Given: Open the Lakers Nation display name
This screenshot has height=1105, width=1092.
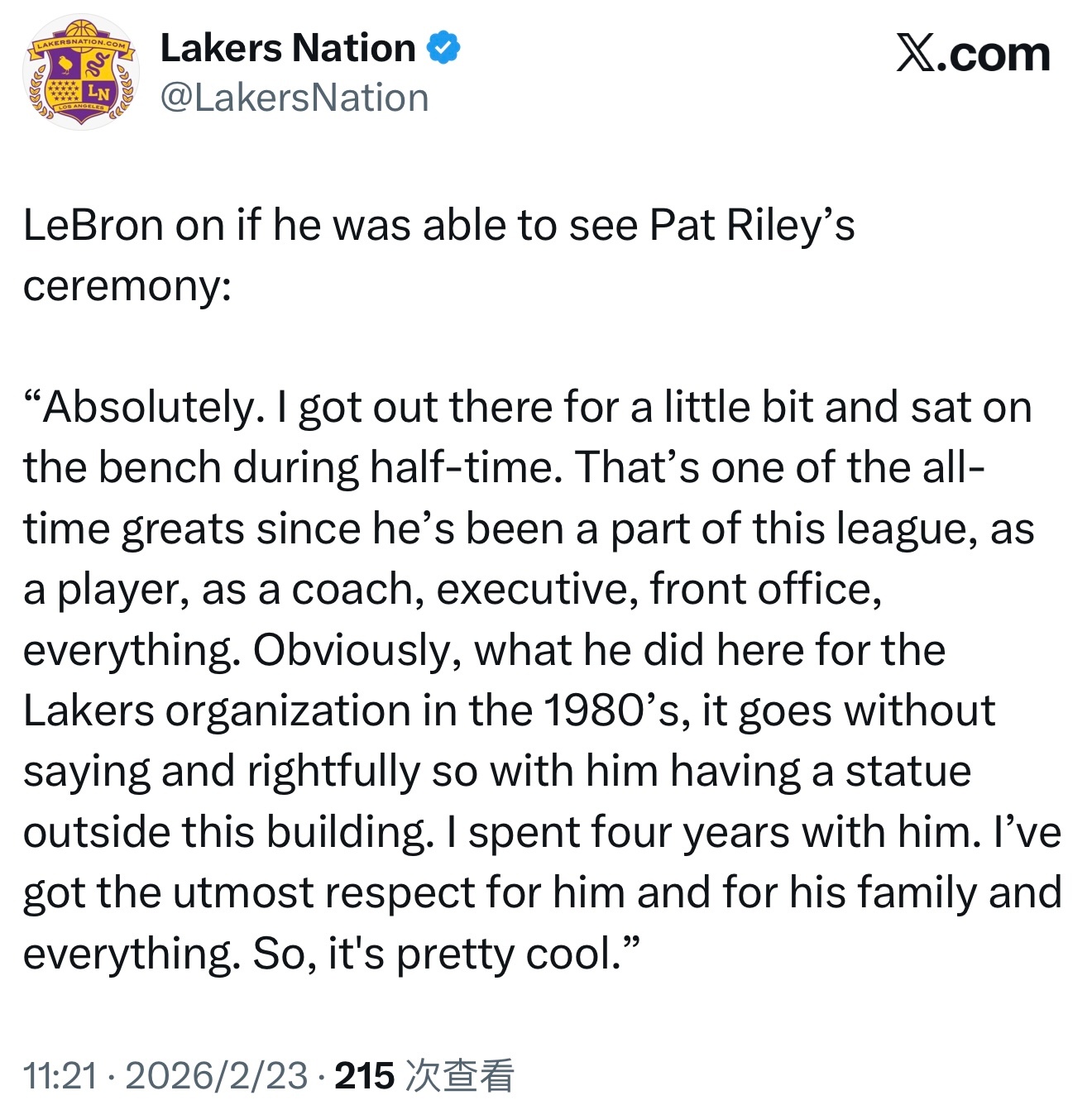Looking at the screenshot, I should pos(288,48).
